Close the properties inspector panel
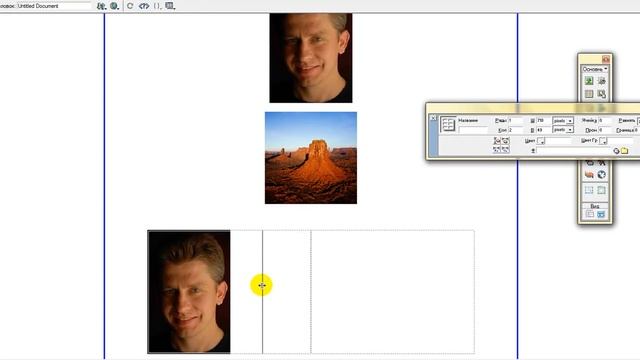Viewport: 640px width, 360px height. tap(433, 118)
